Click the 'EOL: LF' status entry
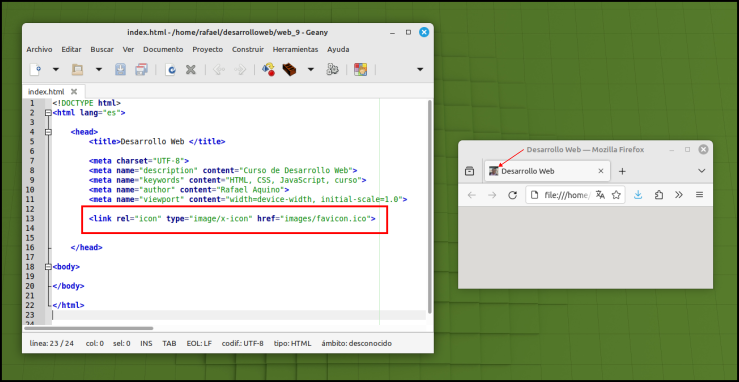739x382 pixels. coord(199,343)
